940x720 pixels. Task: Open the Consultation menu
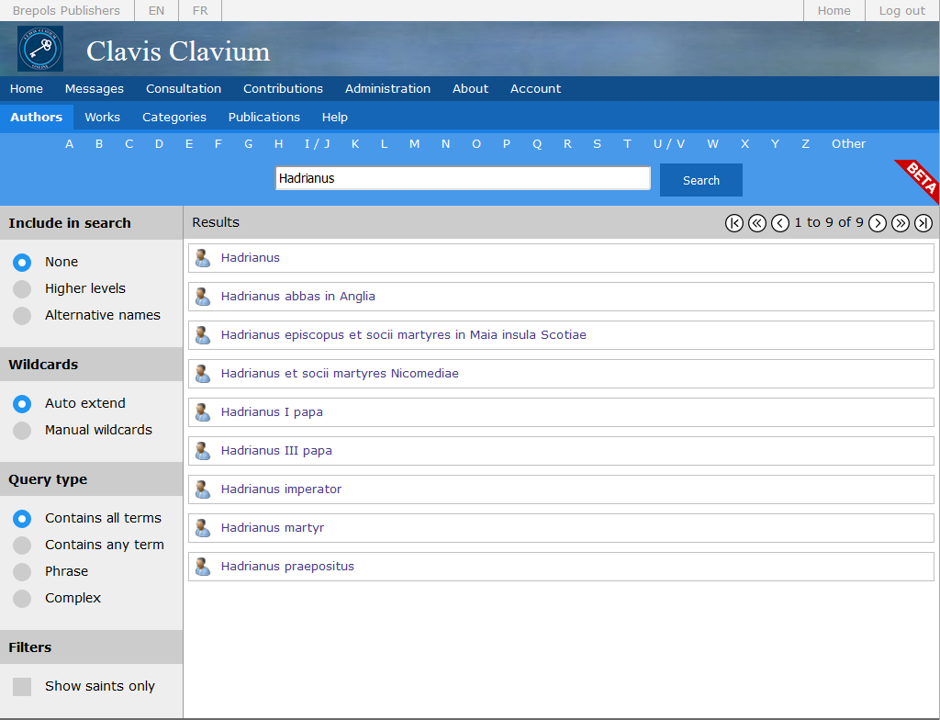183,89
